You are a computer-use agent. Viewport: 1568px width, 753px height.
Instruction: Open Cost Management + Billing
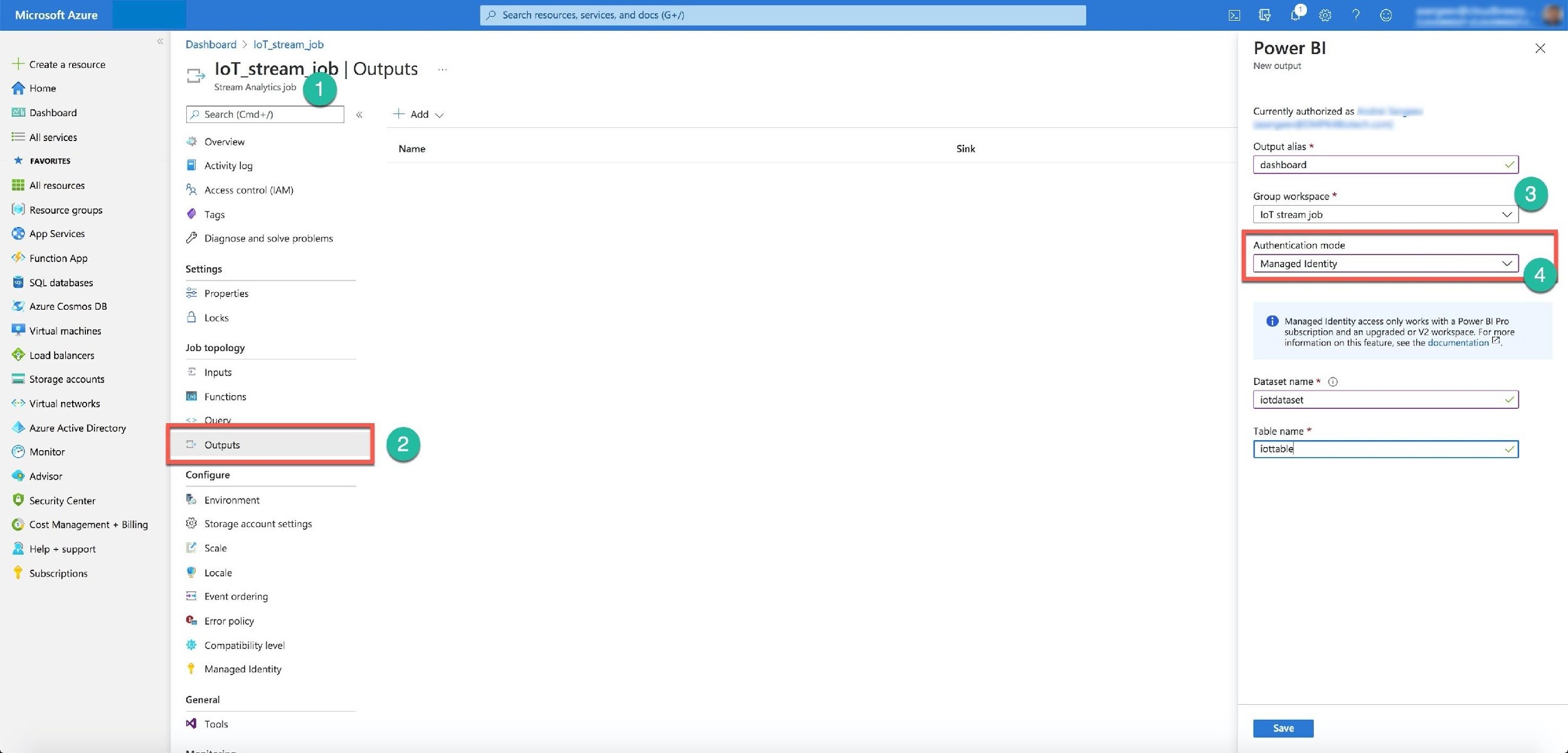80,525
